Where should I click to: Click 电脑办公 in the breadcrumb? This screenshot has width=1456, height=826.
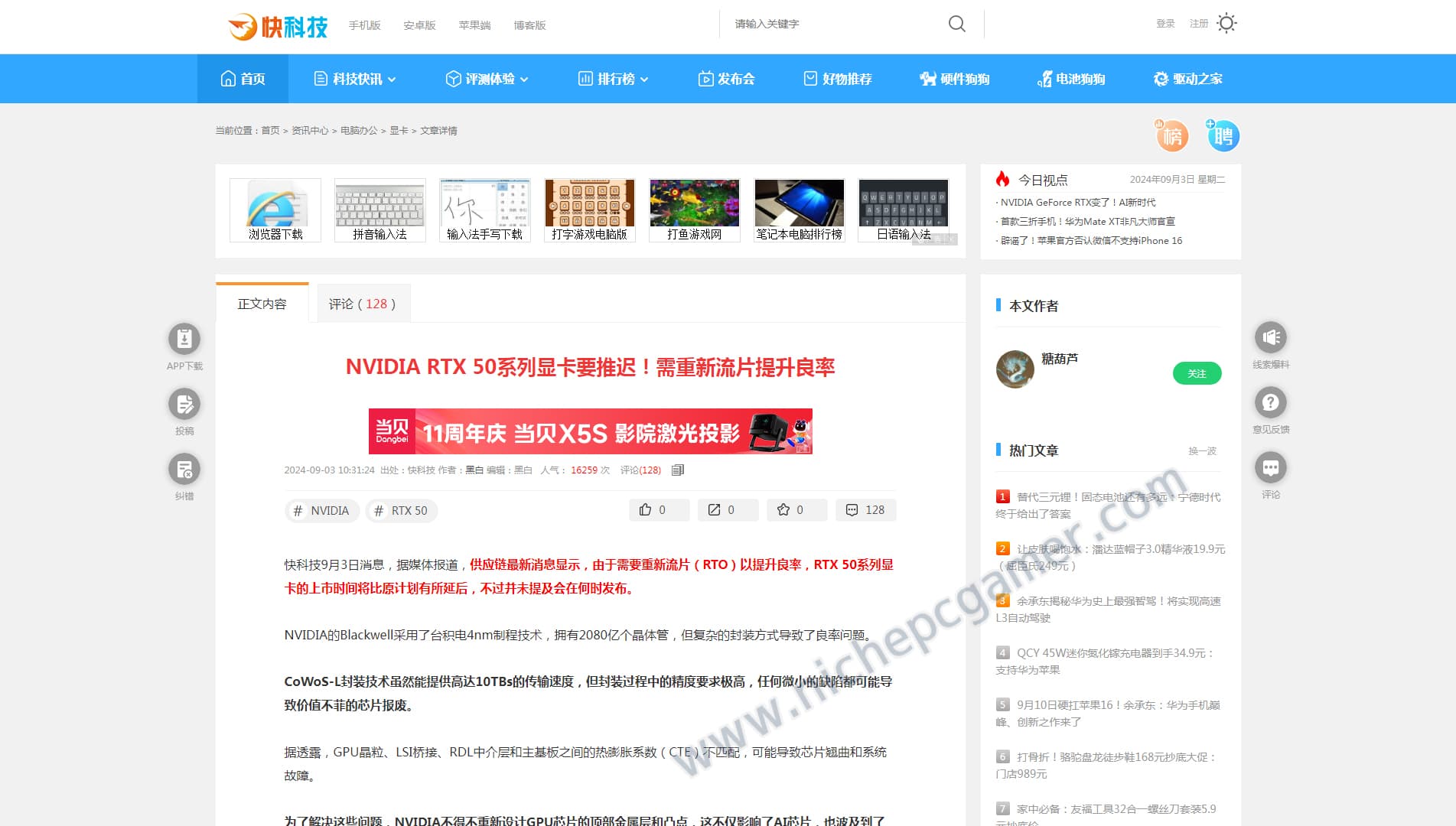pos(359,131)
